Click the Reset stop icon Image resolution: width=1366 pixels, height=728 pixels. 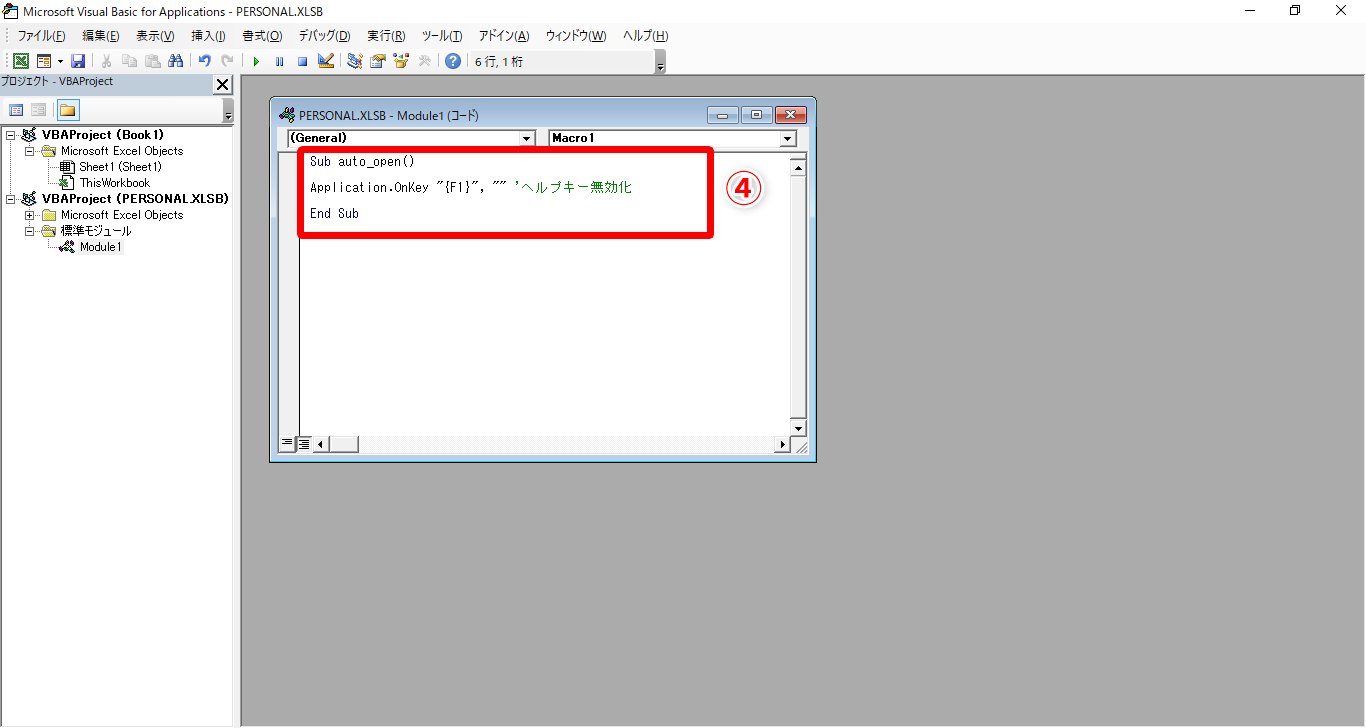302,61
